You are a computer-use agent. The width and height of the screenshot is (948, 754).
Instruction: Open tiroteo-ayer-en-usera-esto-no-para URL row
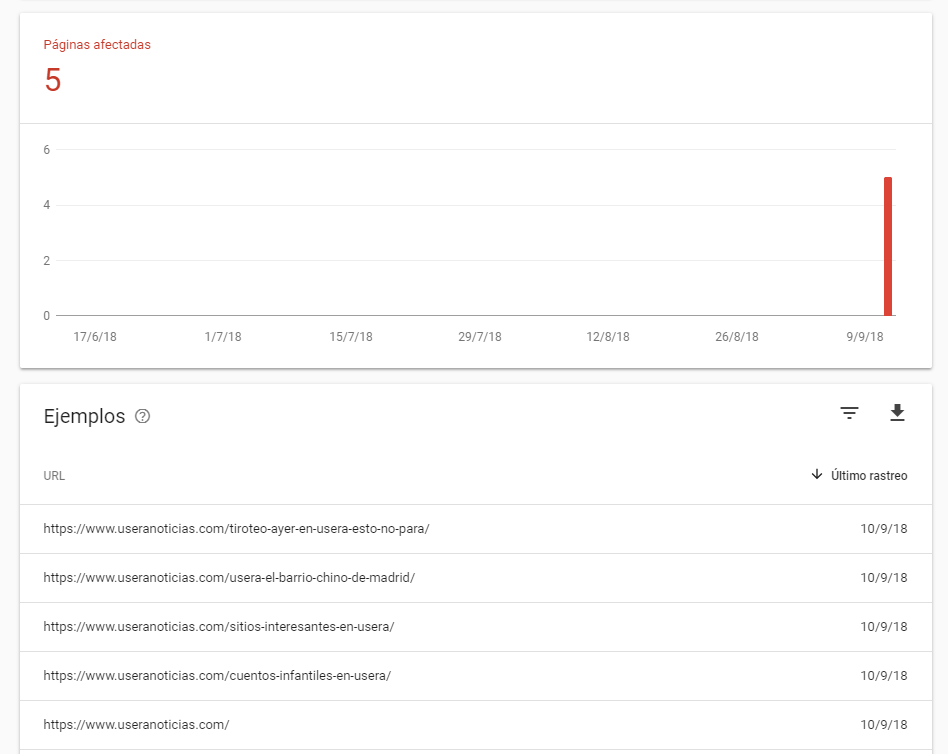476,529
